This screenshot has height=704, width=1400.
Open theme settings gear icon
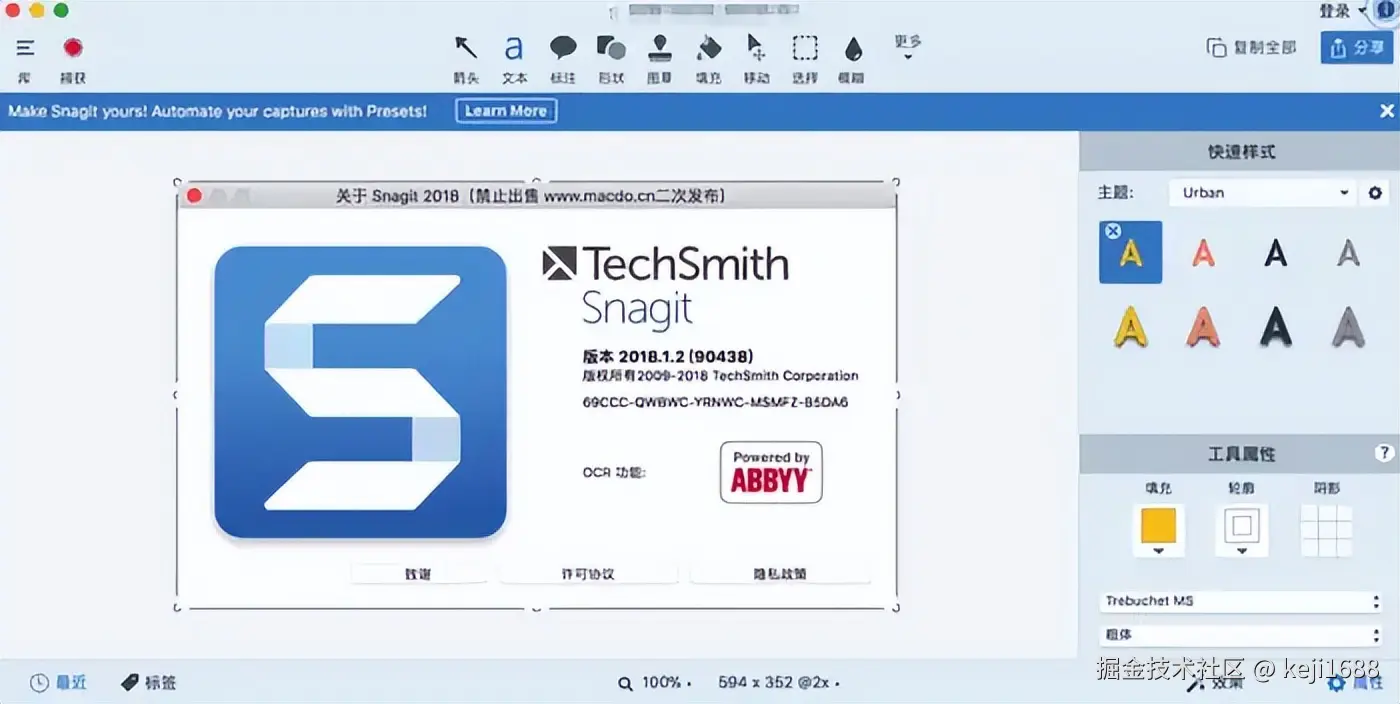point(1375,193)
